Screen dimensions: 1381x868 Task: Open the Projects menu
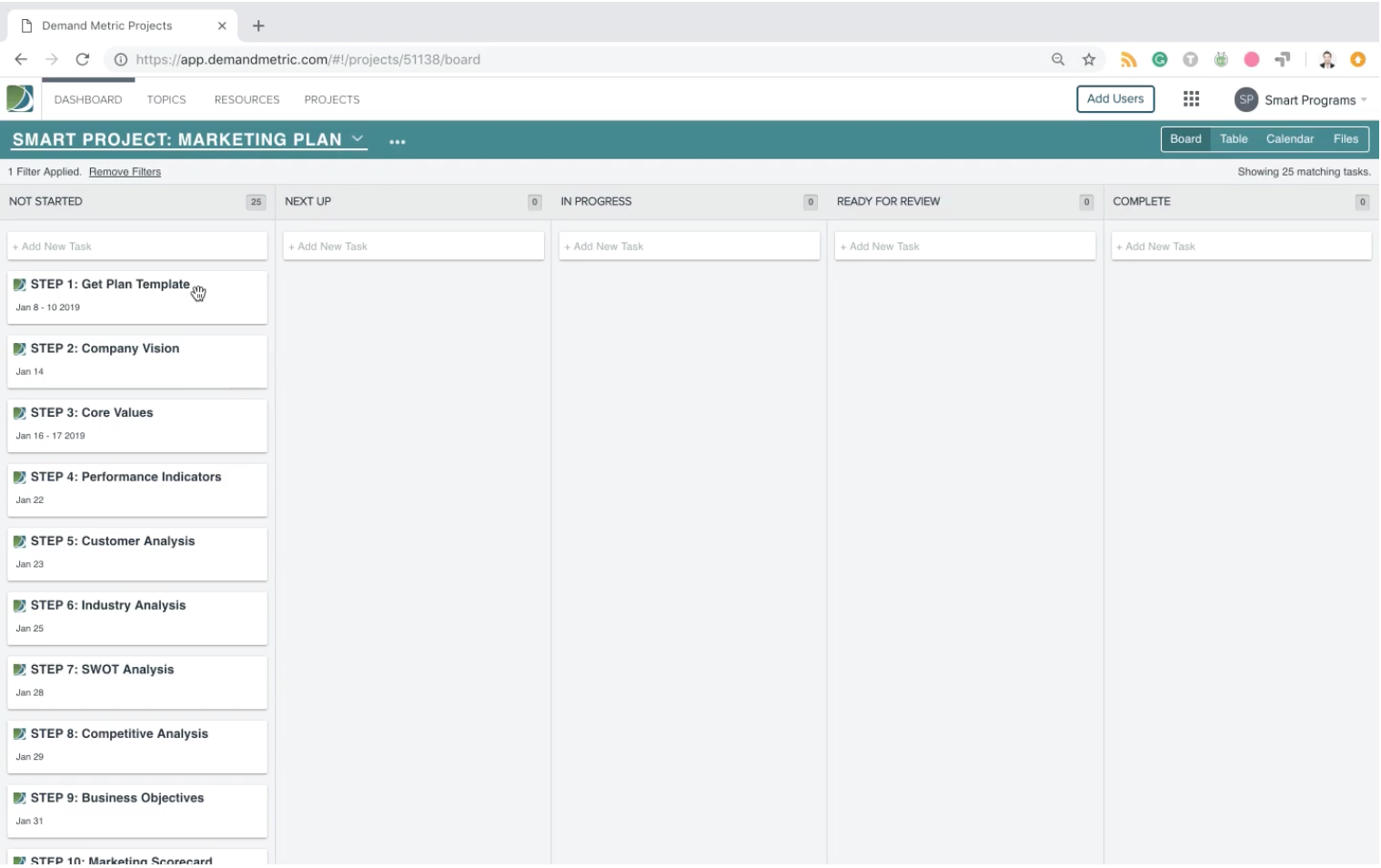(x=332, y=100)
